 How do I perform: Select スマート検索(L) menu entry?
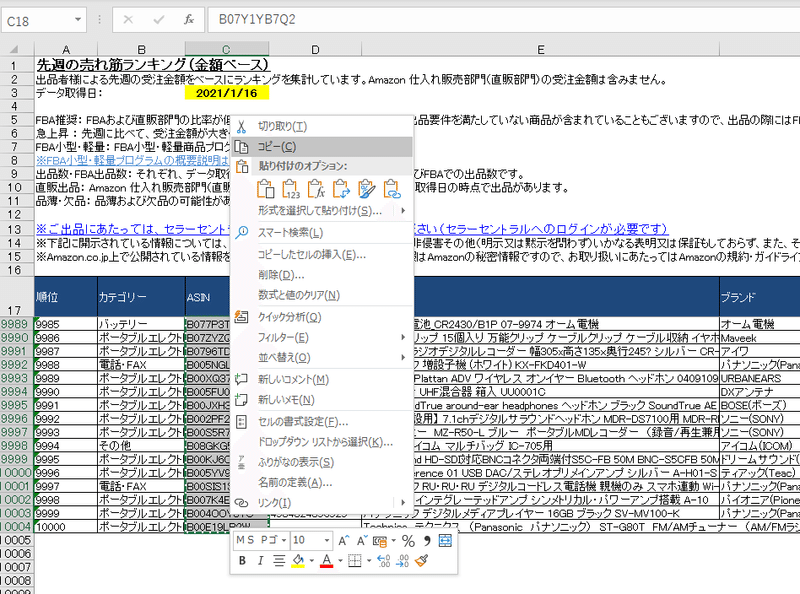coord(322,233)
